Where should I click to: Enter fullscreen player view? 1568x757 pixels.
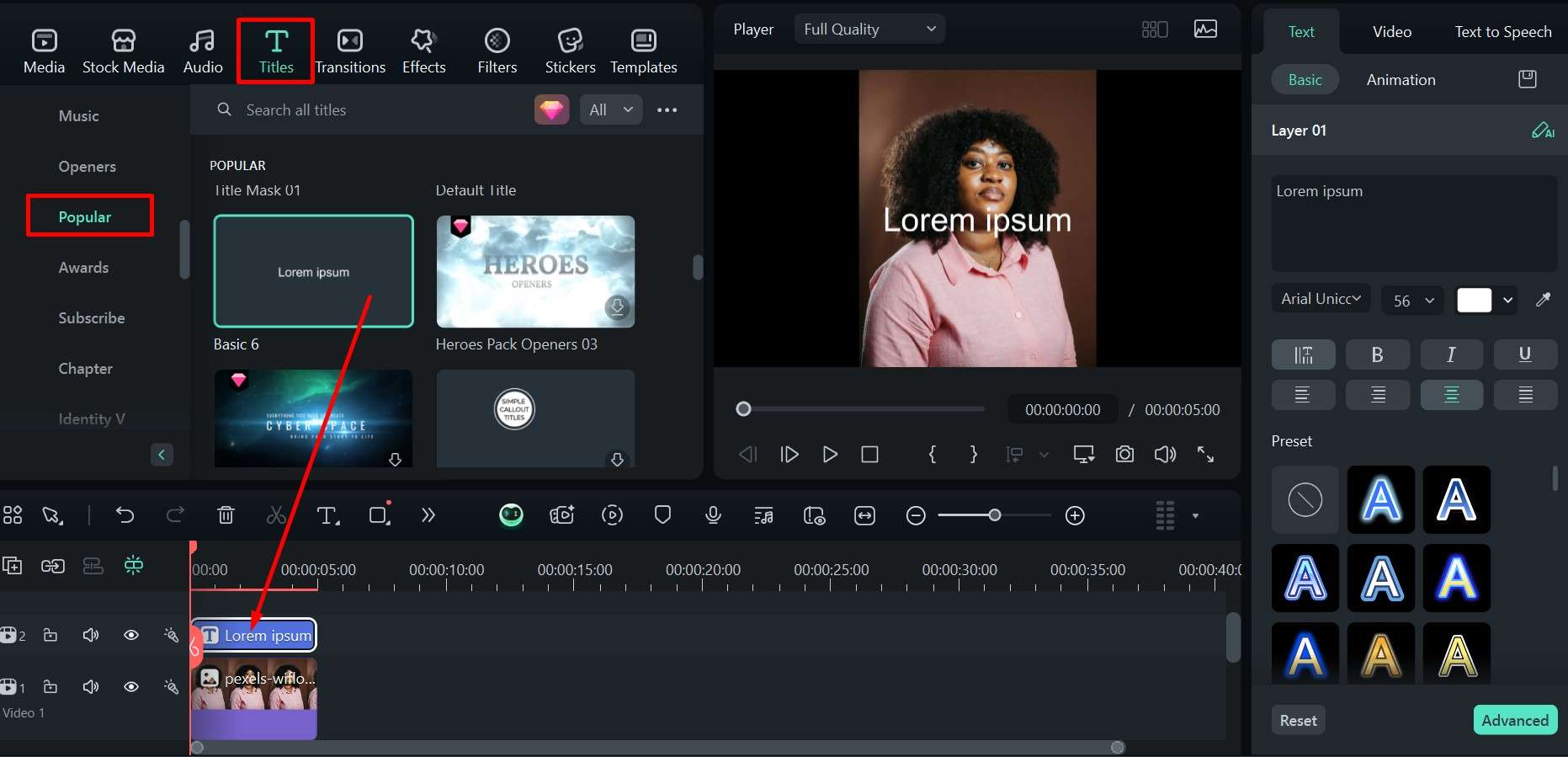pos(1205,455)
